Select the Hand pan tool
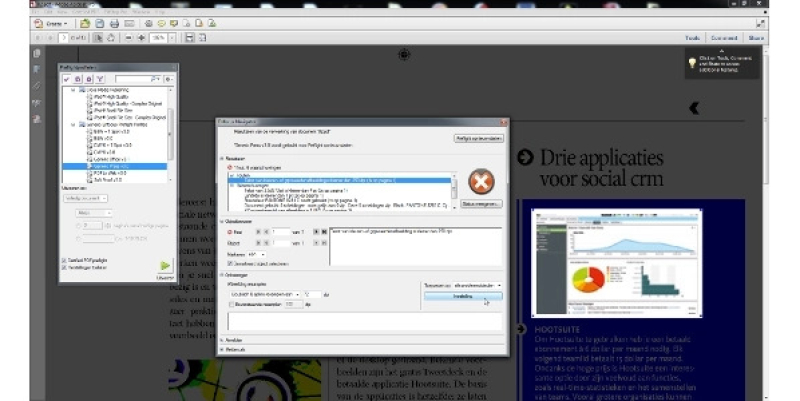Screen dimensions: 800x401 [x=110, y=38]
